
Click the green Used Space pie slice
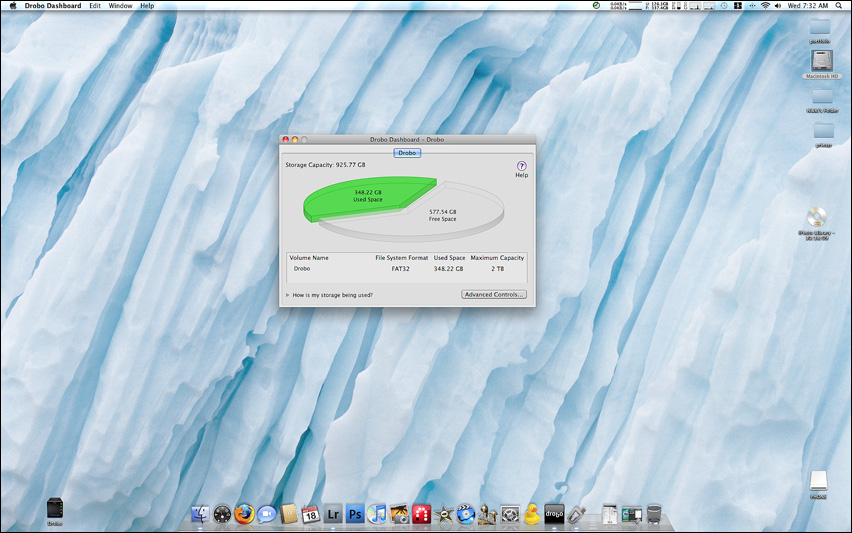tap(368, 197)
